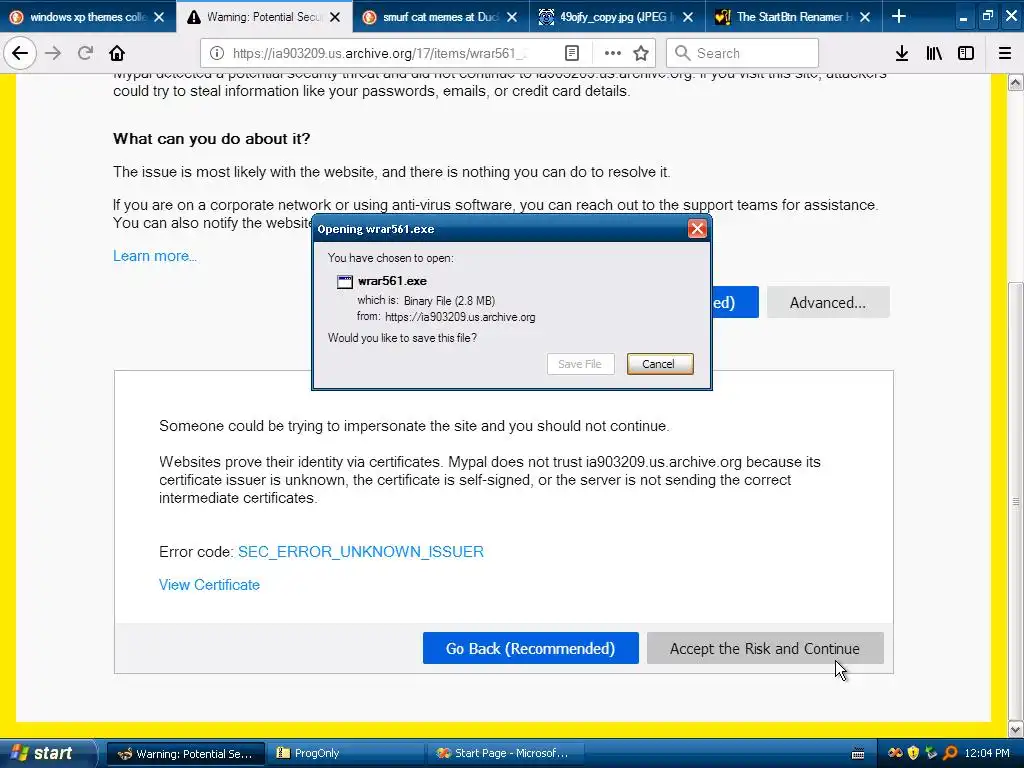Toggle reader view icon in address bar

click(571, 53)
